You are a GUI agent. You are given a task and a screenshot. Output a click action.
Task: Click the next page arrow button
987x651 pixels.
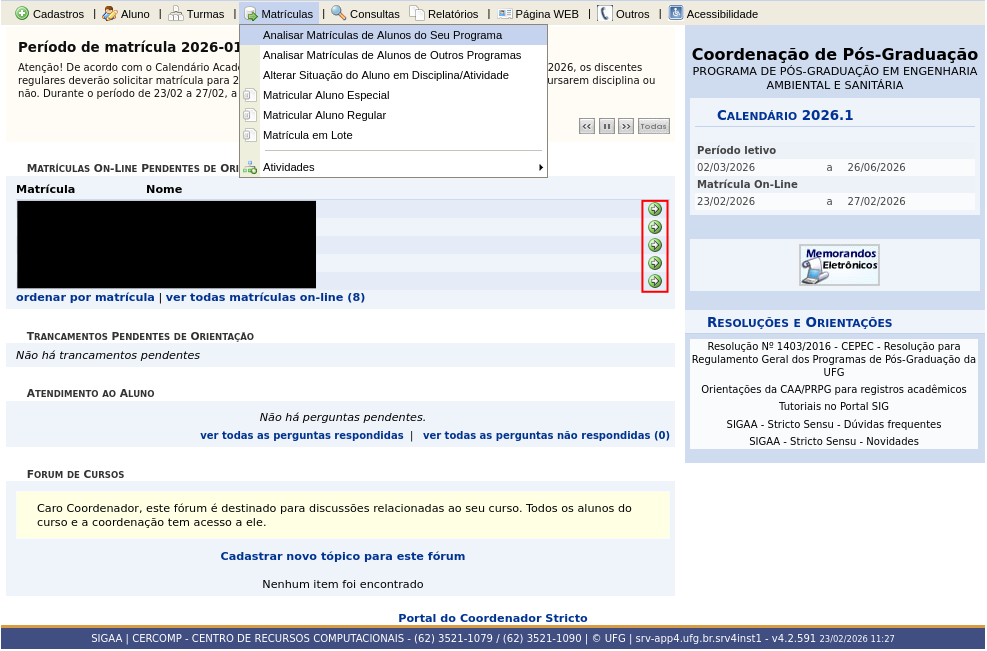[625, 126]
